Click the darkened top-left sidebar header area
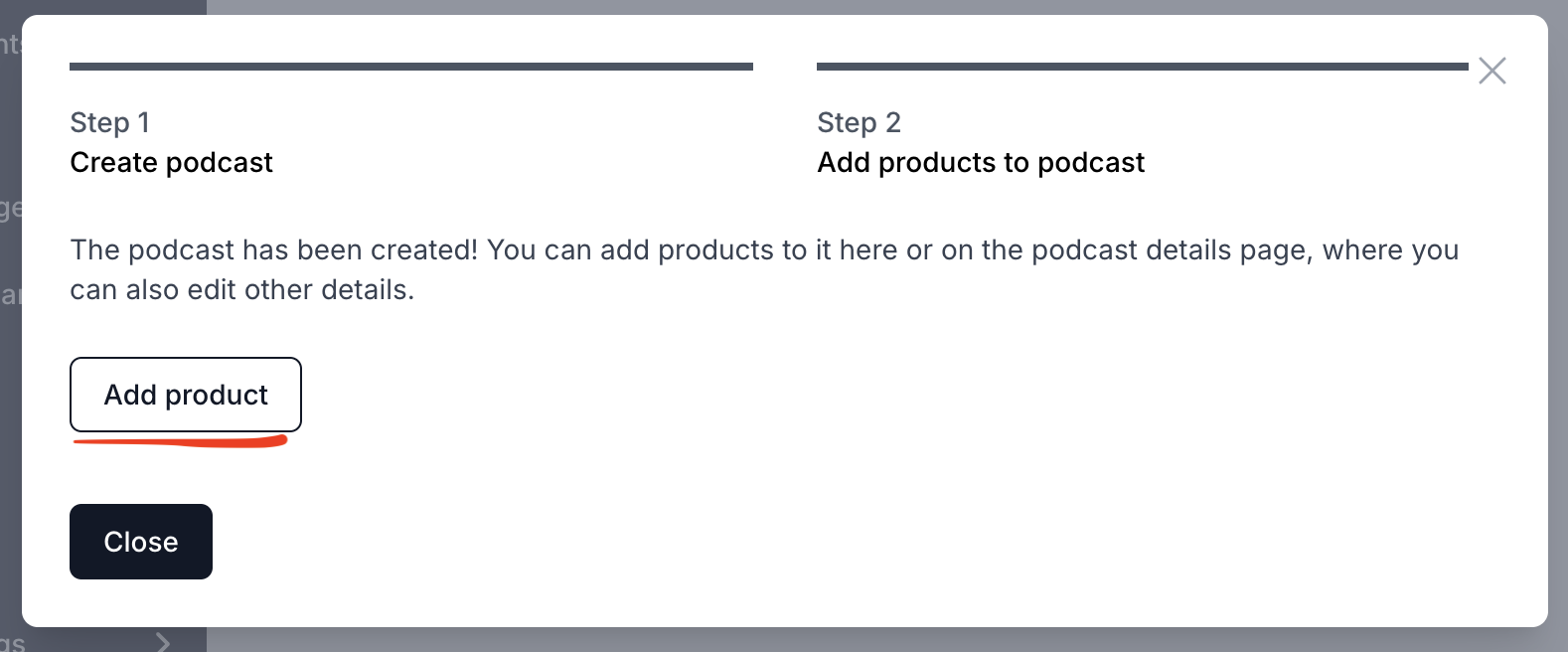1568x652 pixels. click(x=99, y=5)
